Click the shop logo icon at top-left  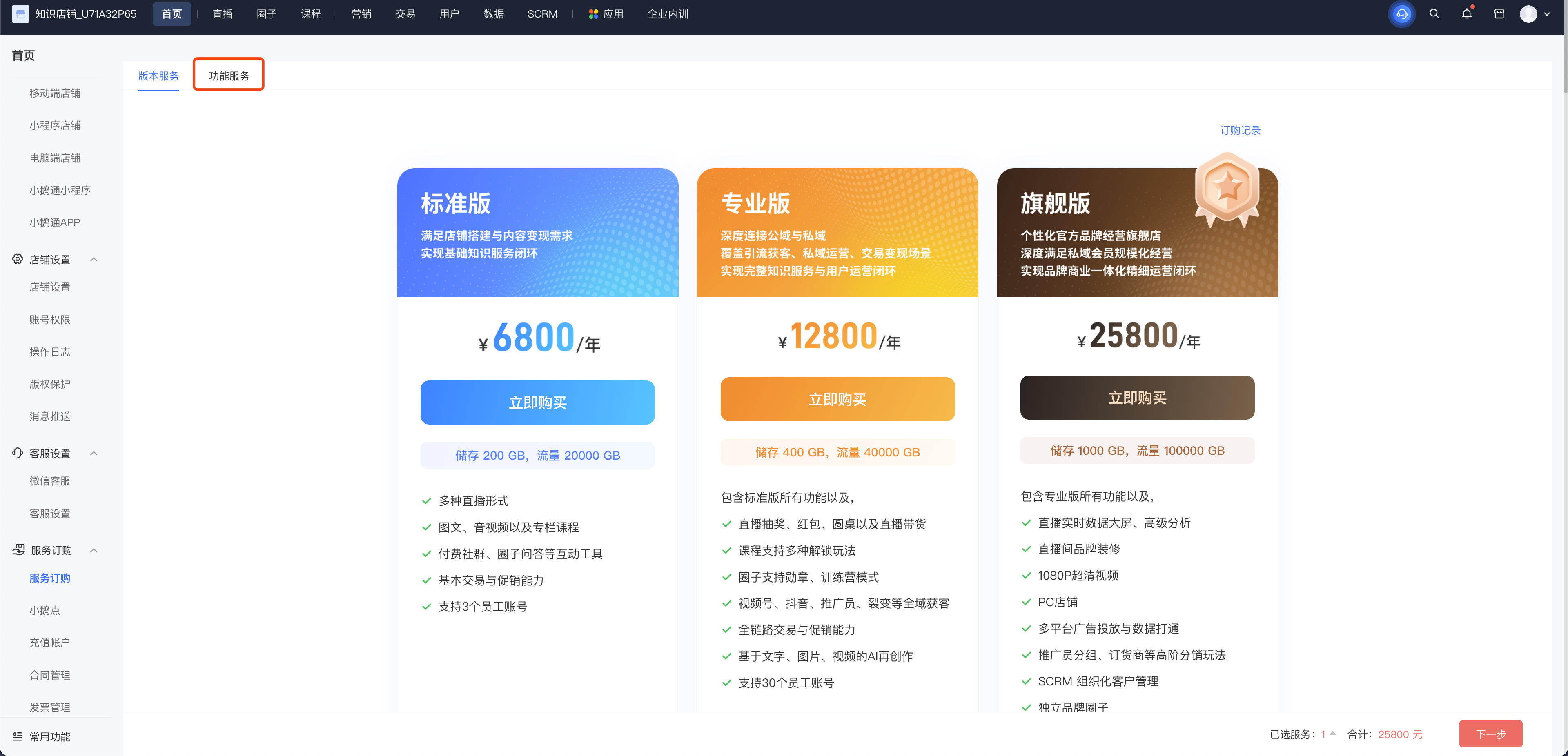coord(20,14)
